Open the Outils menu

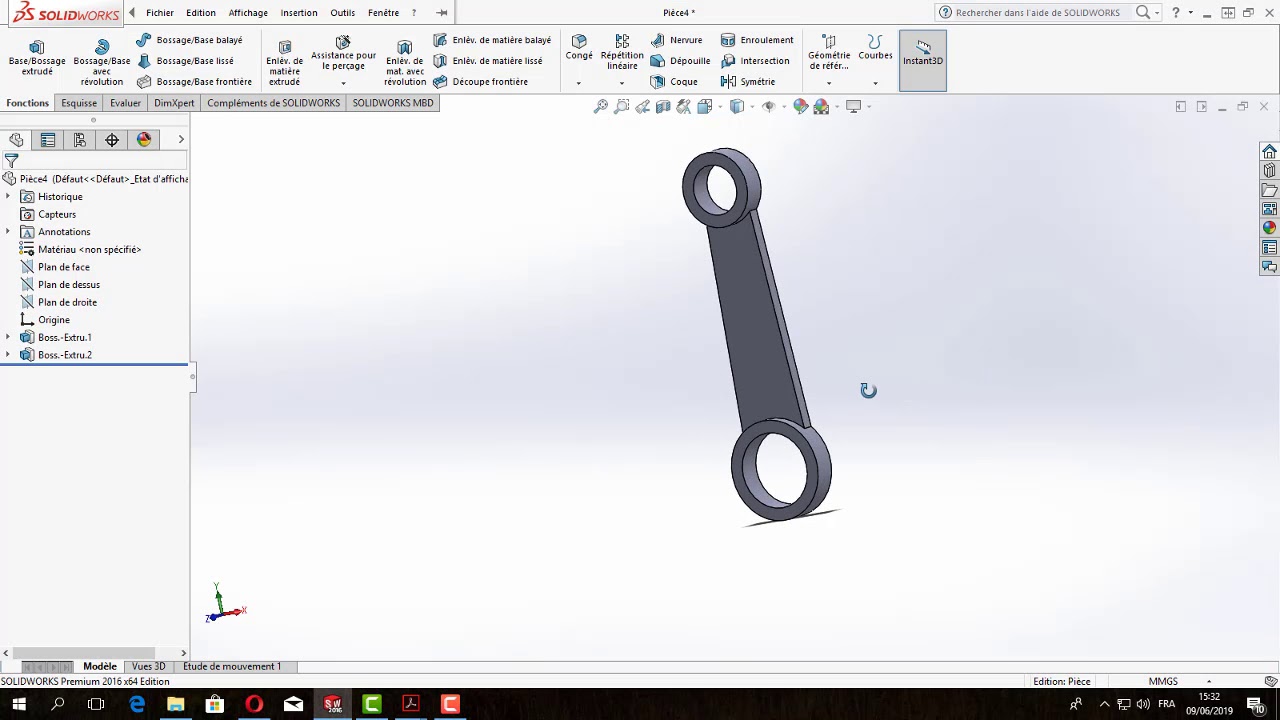click(343, 13)
